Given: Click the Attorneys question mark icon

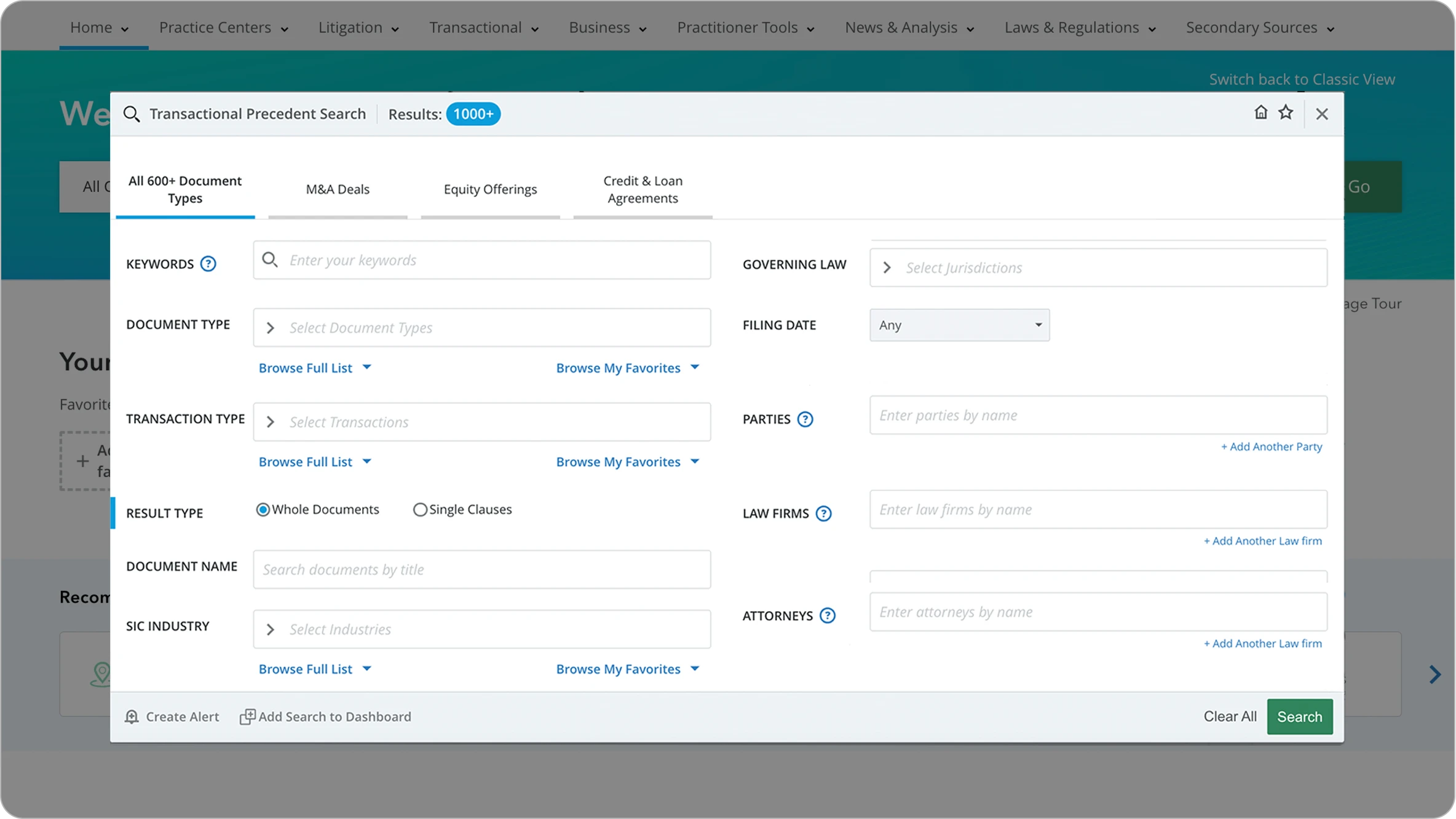Looking at the screenshot, I should [827, 615].
